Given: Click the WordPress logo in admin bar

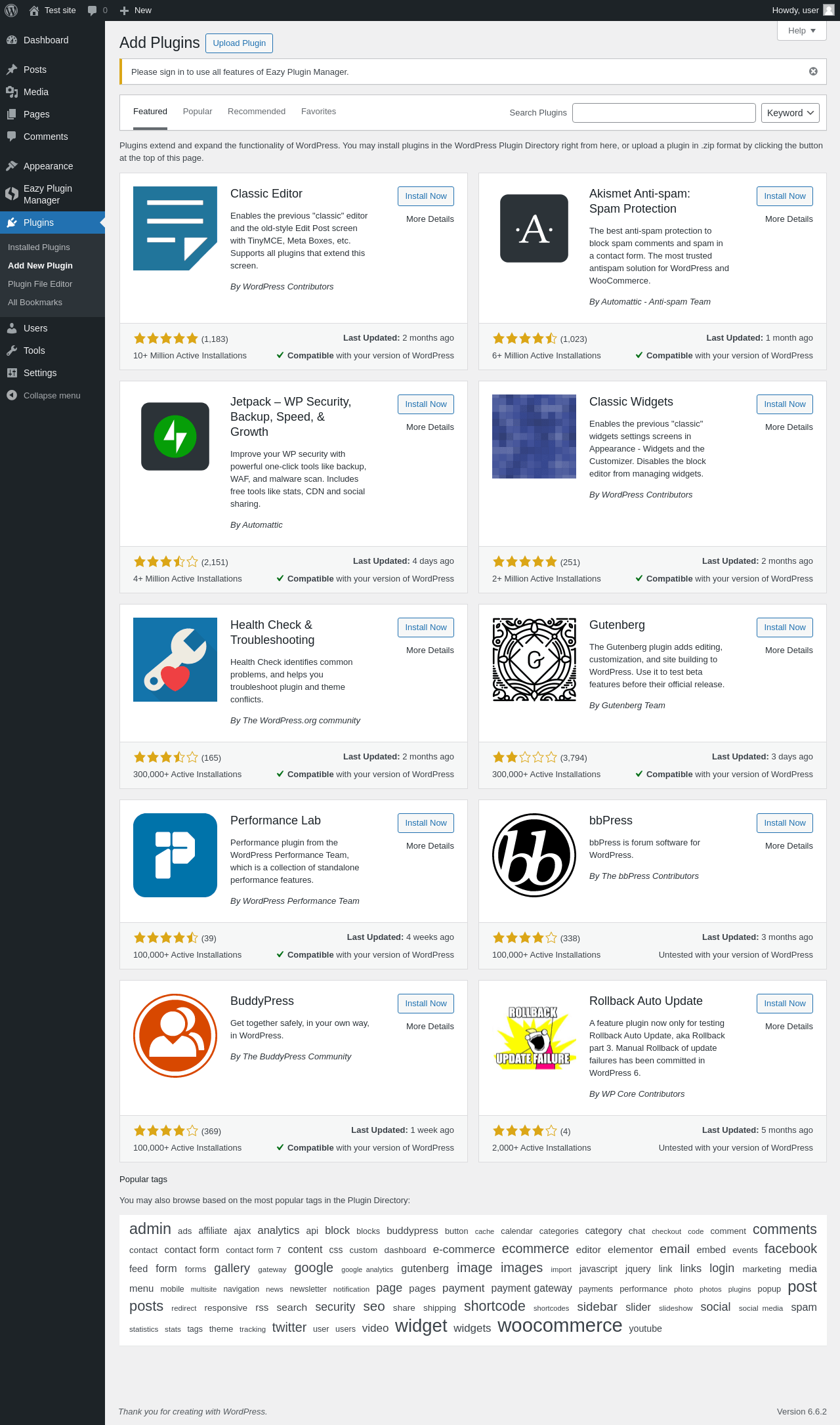Looking at the screenshot, I should (x=10, y=11).
